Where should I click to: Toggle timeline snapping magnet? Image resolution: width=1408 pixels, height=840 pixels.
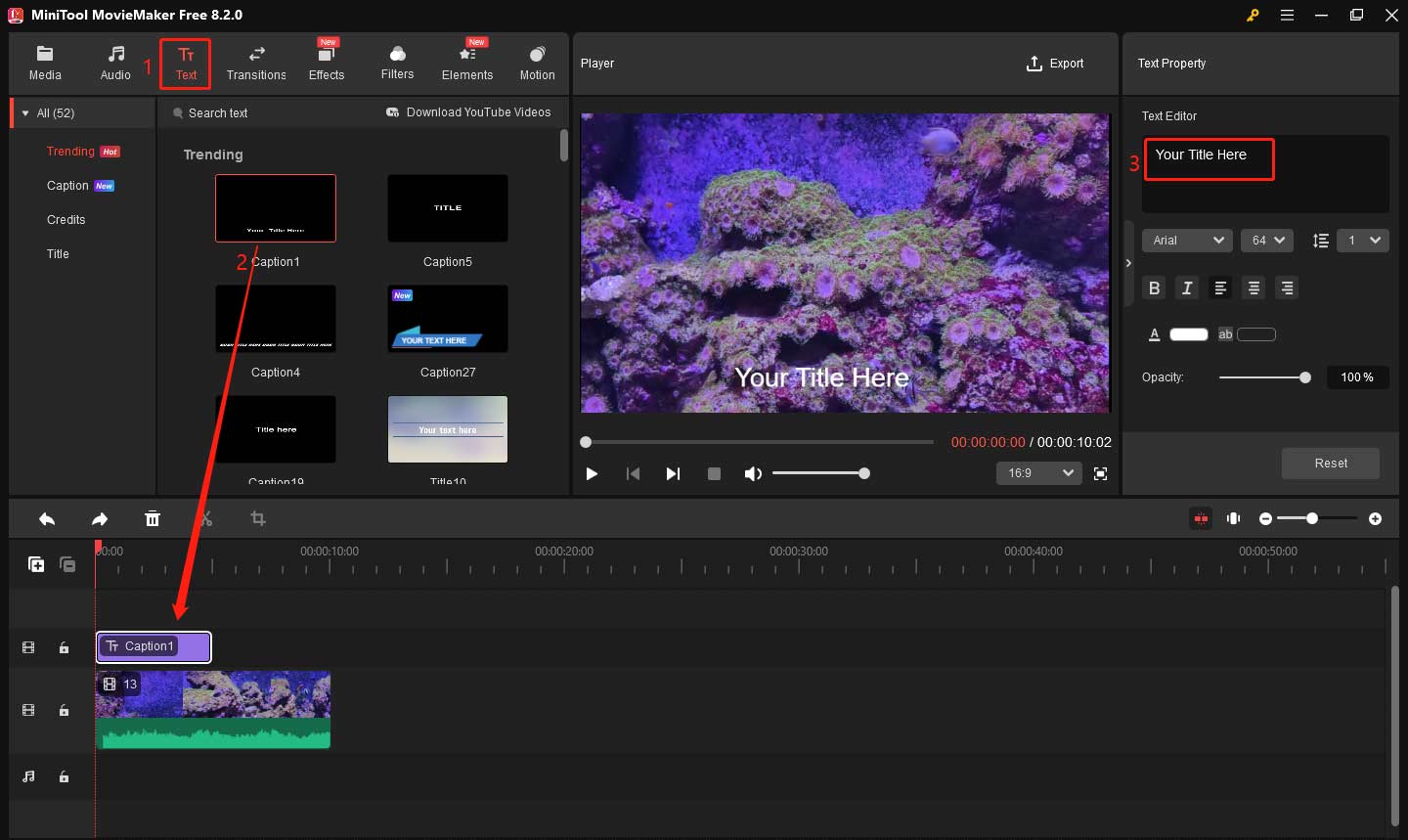click(x=1201, y=518)
